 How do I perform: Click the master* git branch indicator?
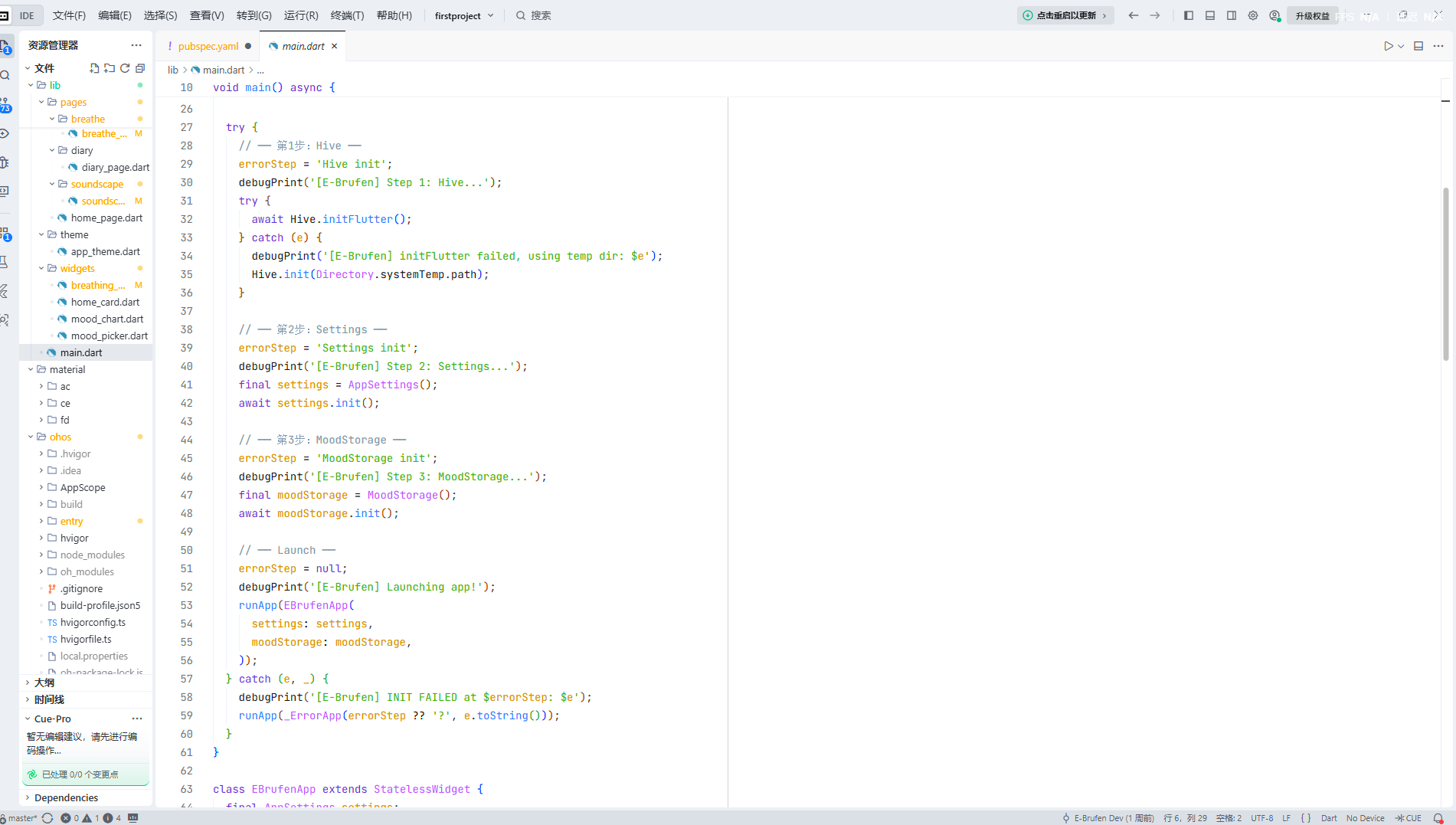pyautogui.click(x=20, y=818)
